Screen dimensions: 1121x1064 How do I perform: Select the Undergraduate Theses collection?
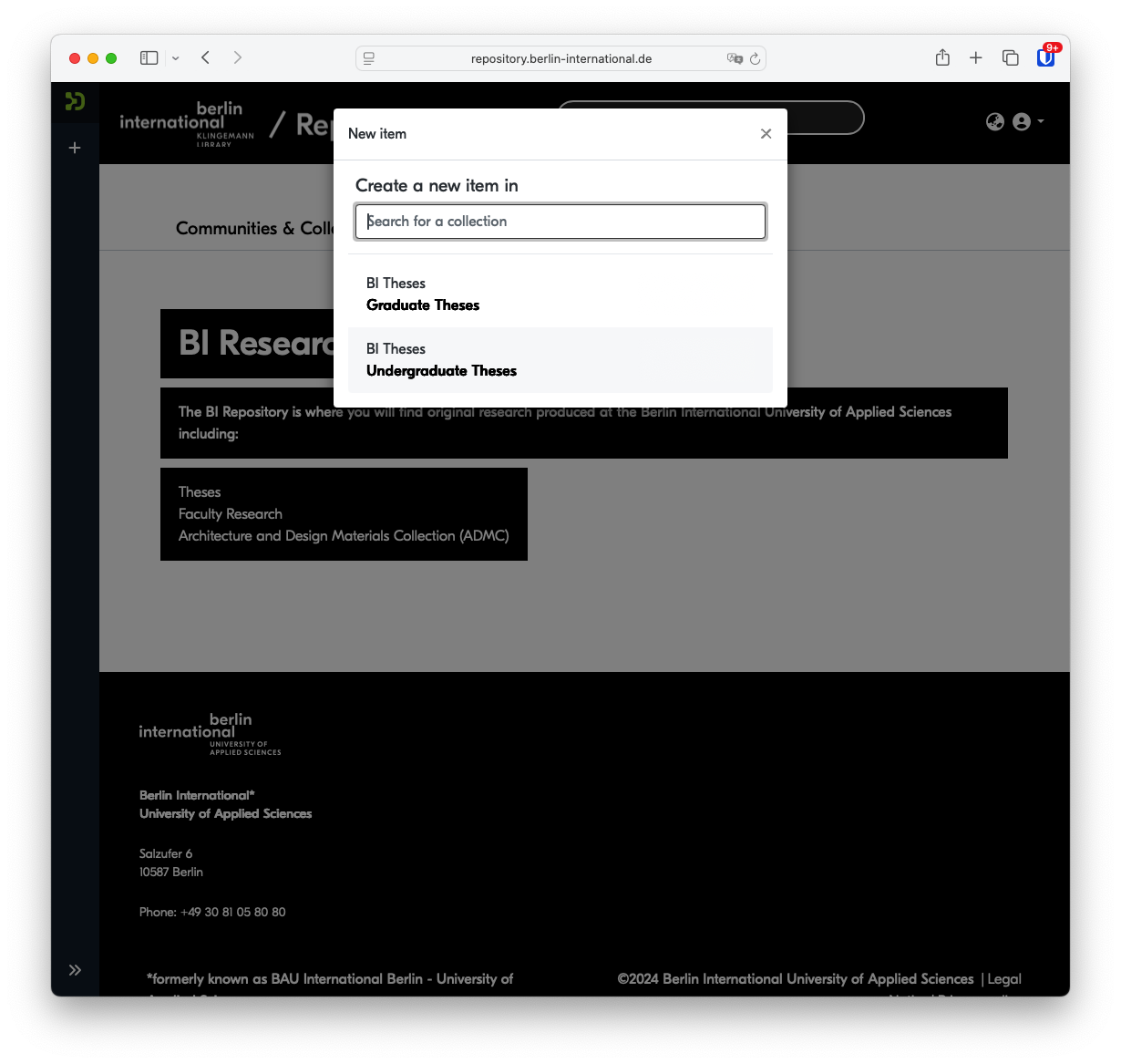point(560,360)
